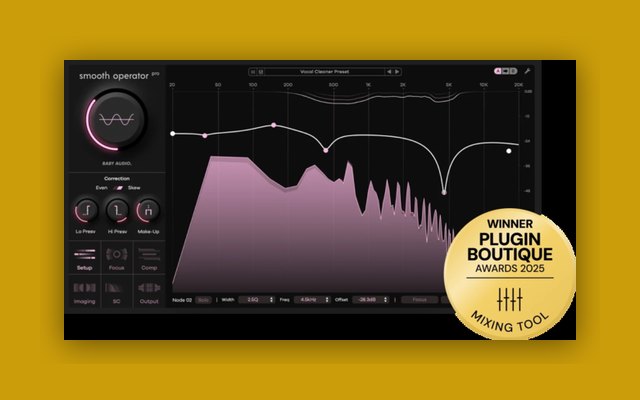
Task: Click the Width 2.5Q value field
Action: tap(256, 300)
